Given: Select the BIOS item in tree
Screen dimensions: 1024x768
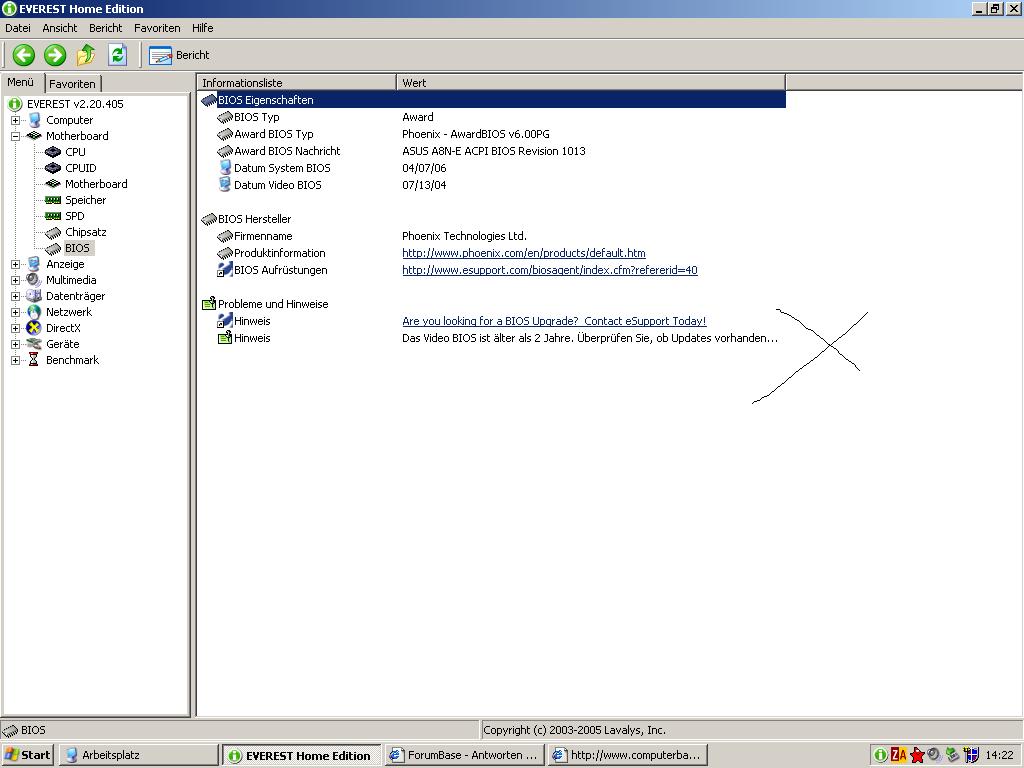Looking at the screenshot, I should pos(77,248).
